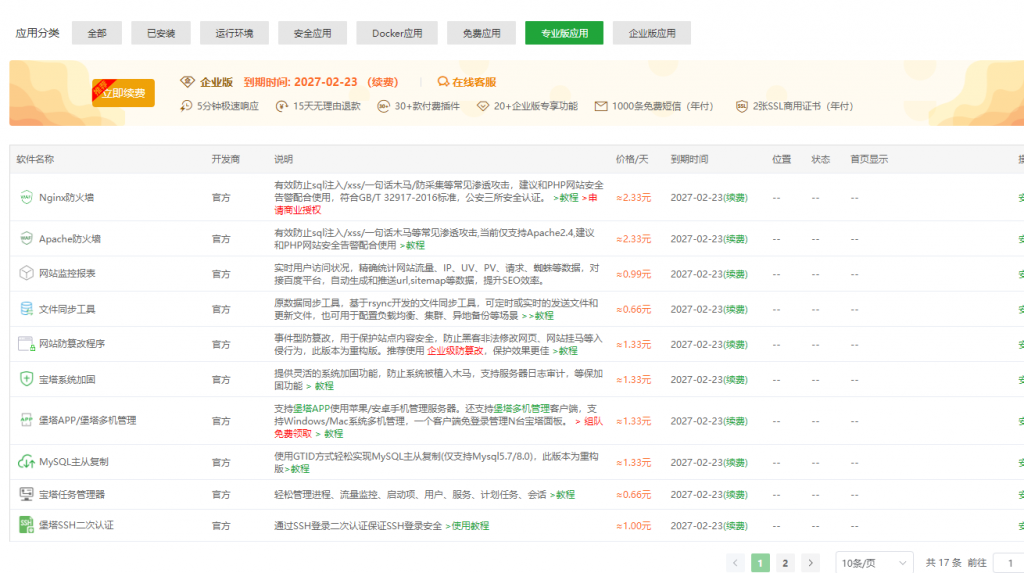The image size is (1024, 573).
Task: Click the 共 17 条 total count
Action: [944, 563]
